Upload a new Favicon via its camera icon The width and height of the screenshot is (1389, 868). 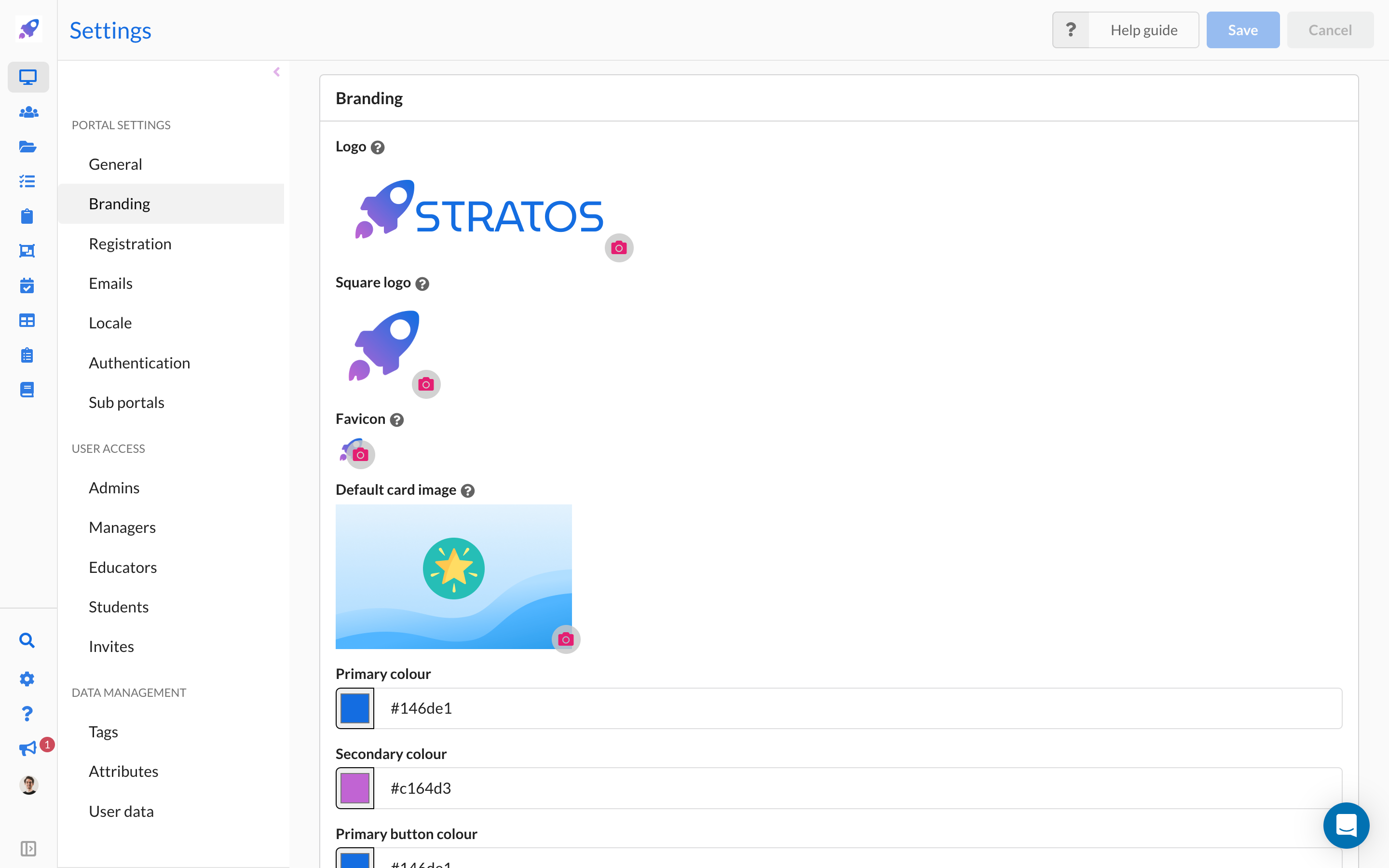(x=361, y=454)
